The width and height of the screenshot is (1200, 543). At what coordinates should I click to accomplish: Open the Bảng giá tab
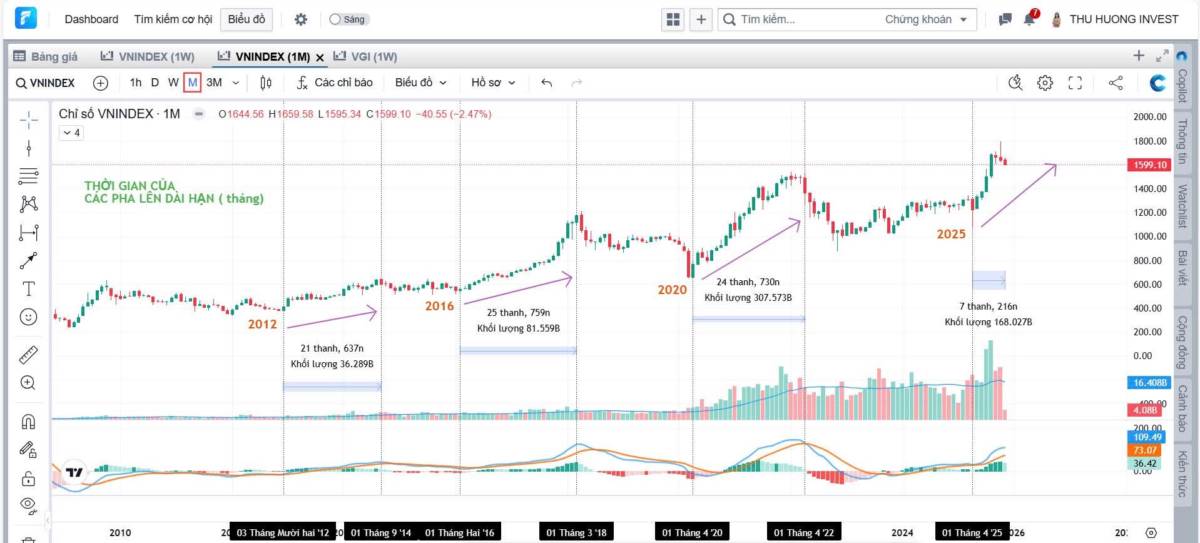tap(45, 57)
